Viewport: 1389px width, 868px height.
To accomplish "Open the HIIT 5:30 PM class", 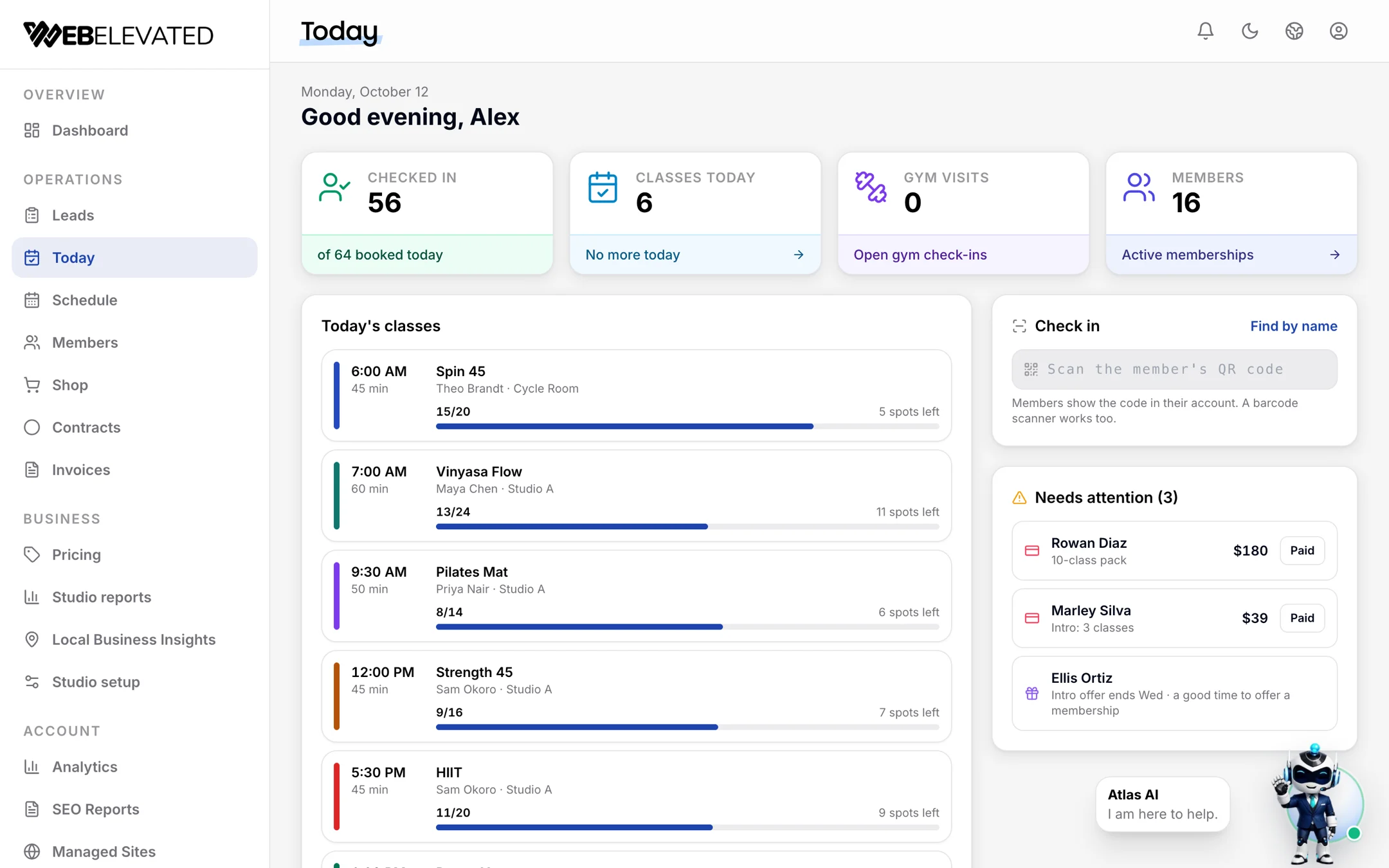I will [x=636, y=797].
